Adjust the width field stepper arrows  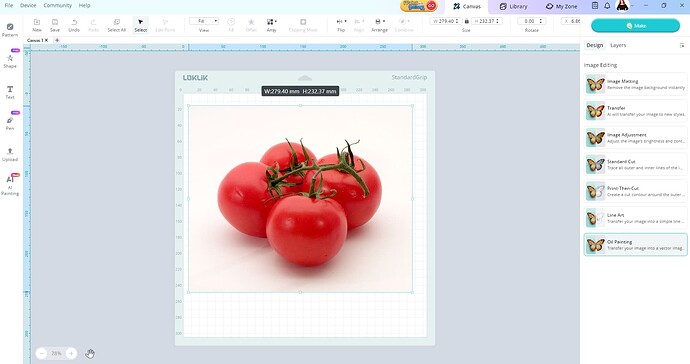point(457,21)
